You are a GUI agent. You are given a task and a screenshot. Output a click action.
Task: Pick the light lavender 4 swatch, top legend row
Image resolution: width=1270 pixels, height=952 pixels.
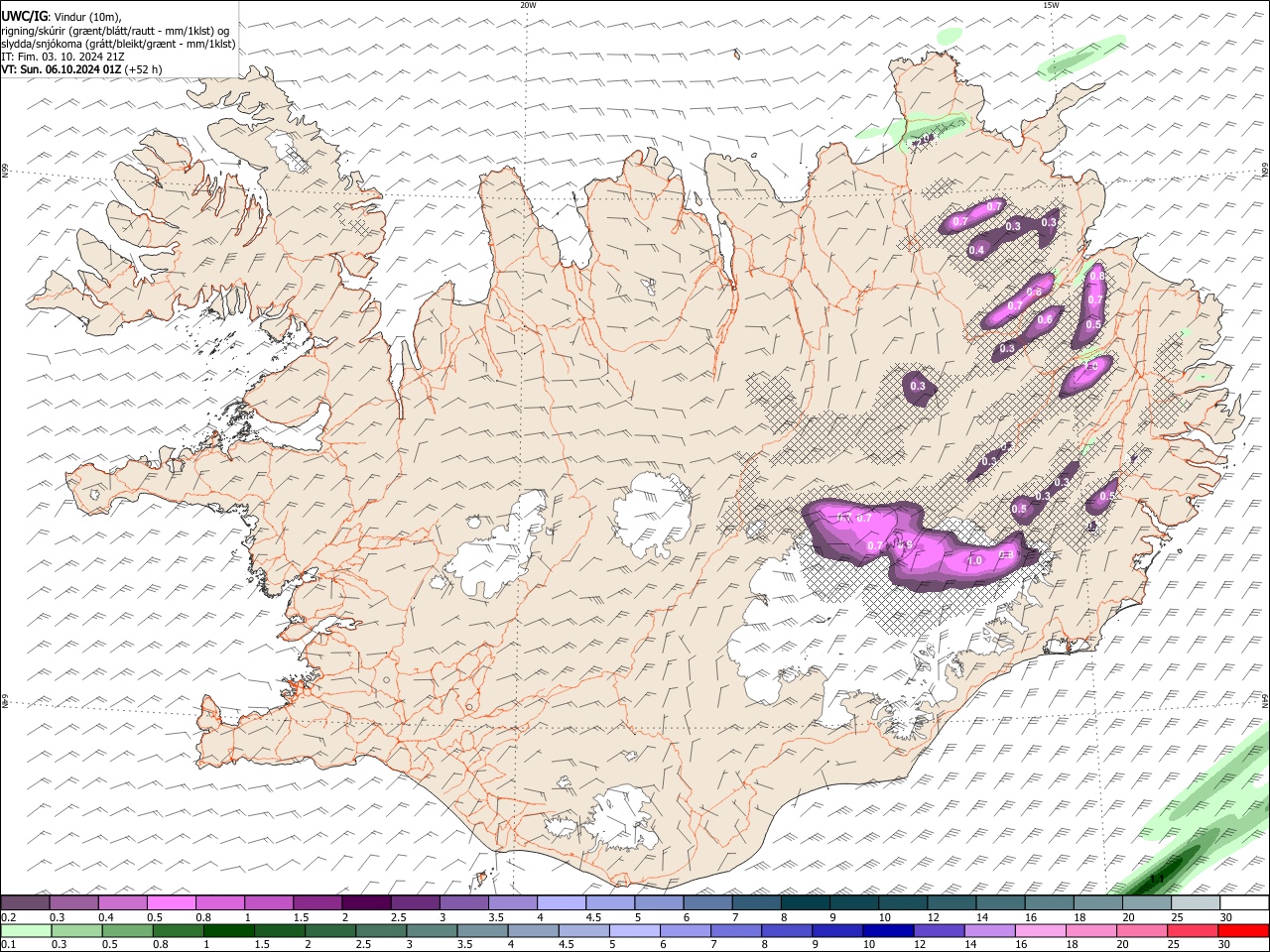(x=562, y=902)
